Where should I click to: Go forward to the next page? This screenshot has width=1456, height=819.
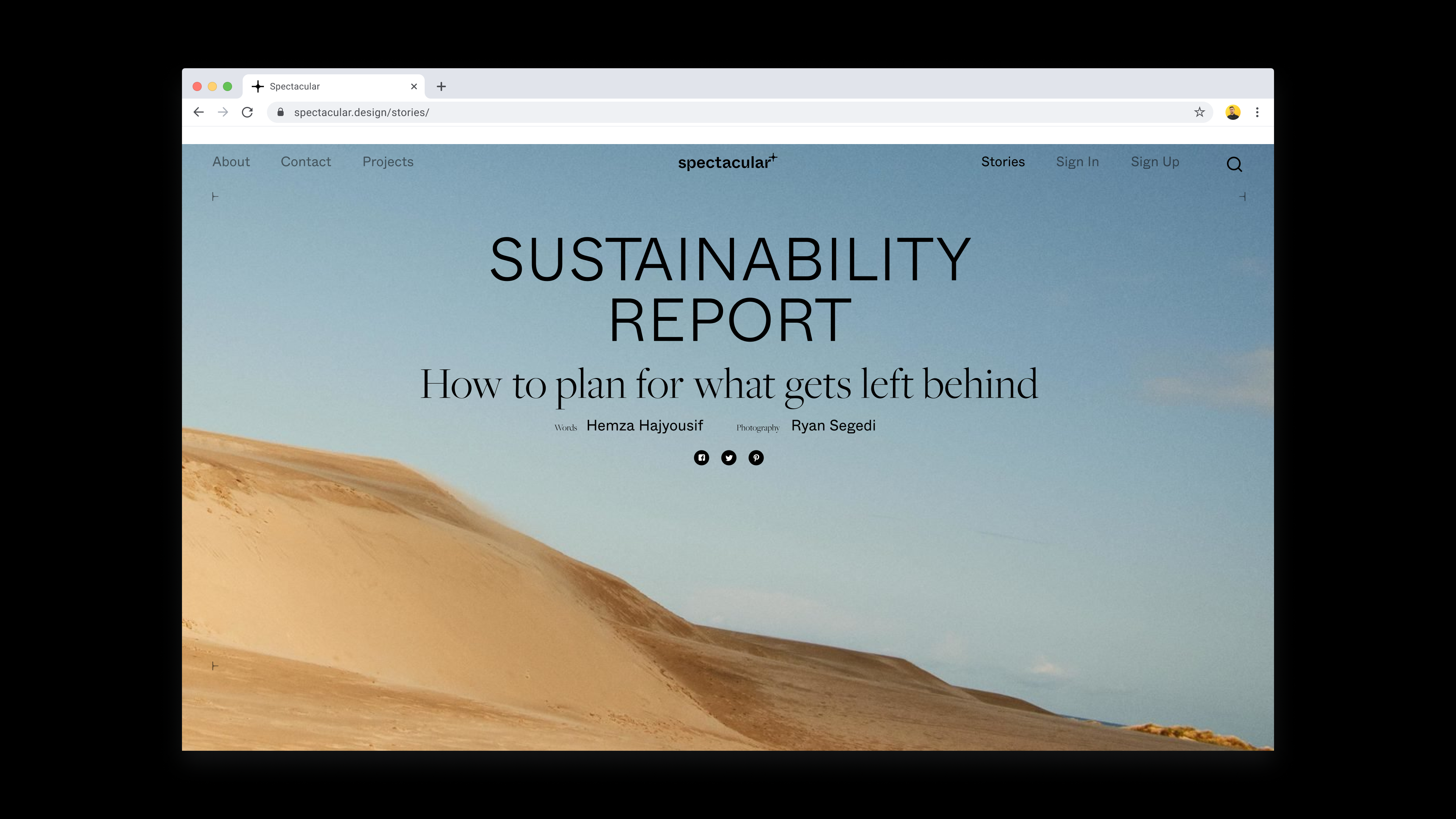pos(223,112)
